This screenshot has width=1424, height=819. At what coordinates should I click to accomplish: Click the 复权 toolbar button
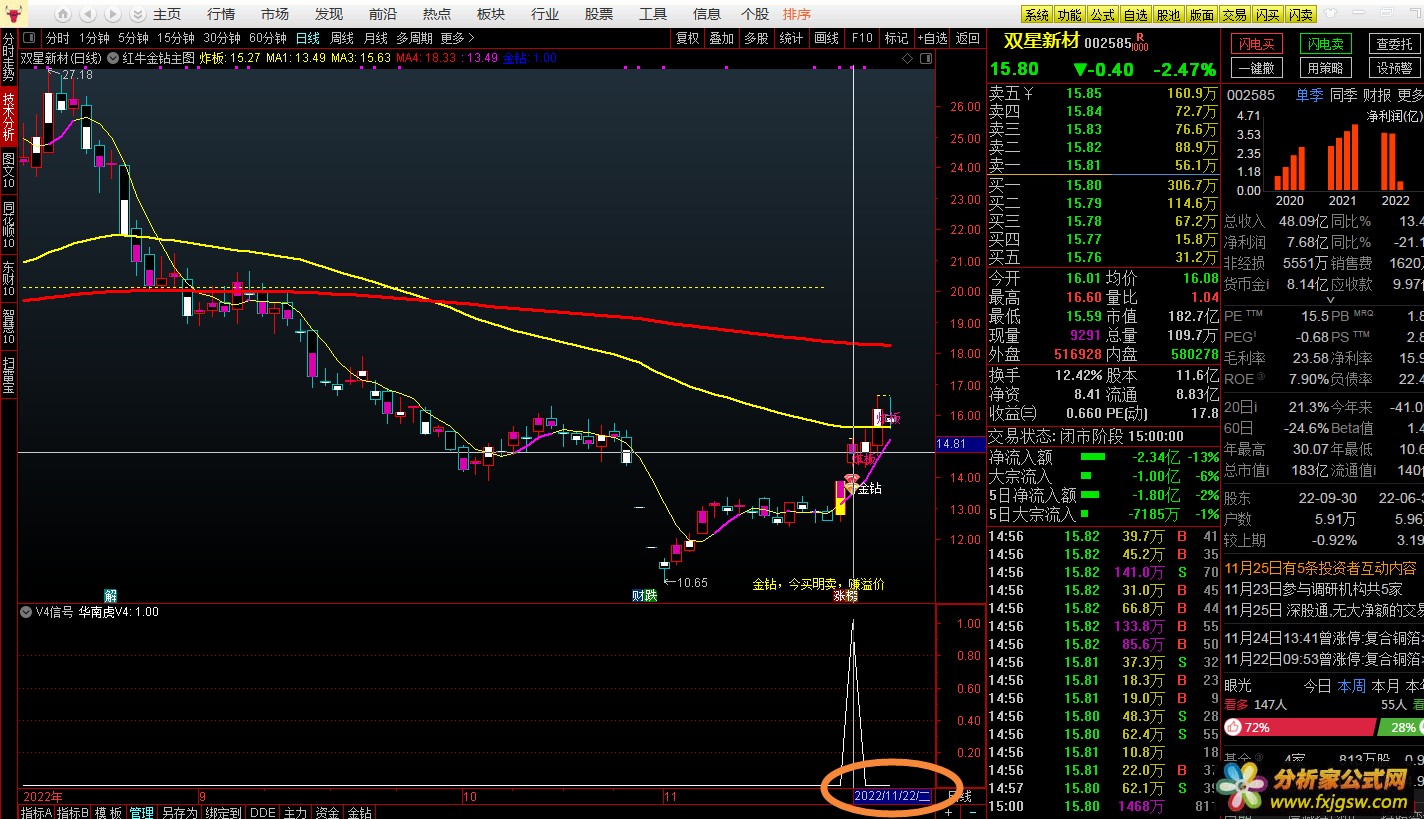688,38
